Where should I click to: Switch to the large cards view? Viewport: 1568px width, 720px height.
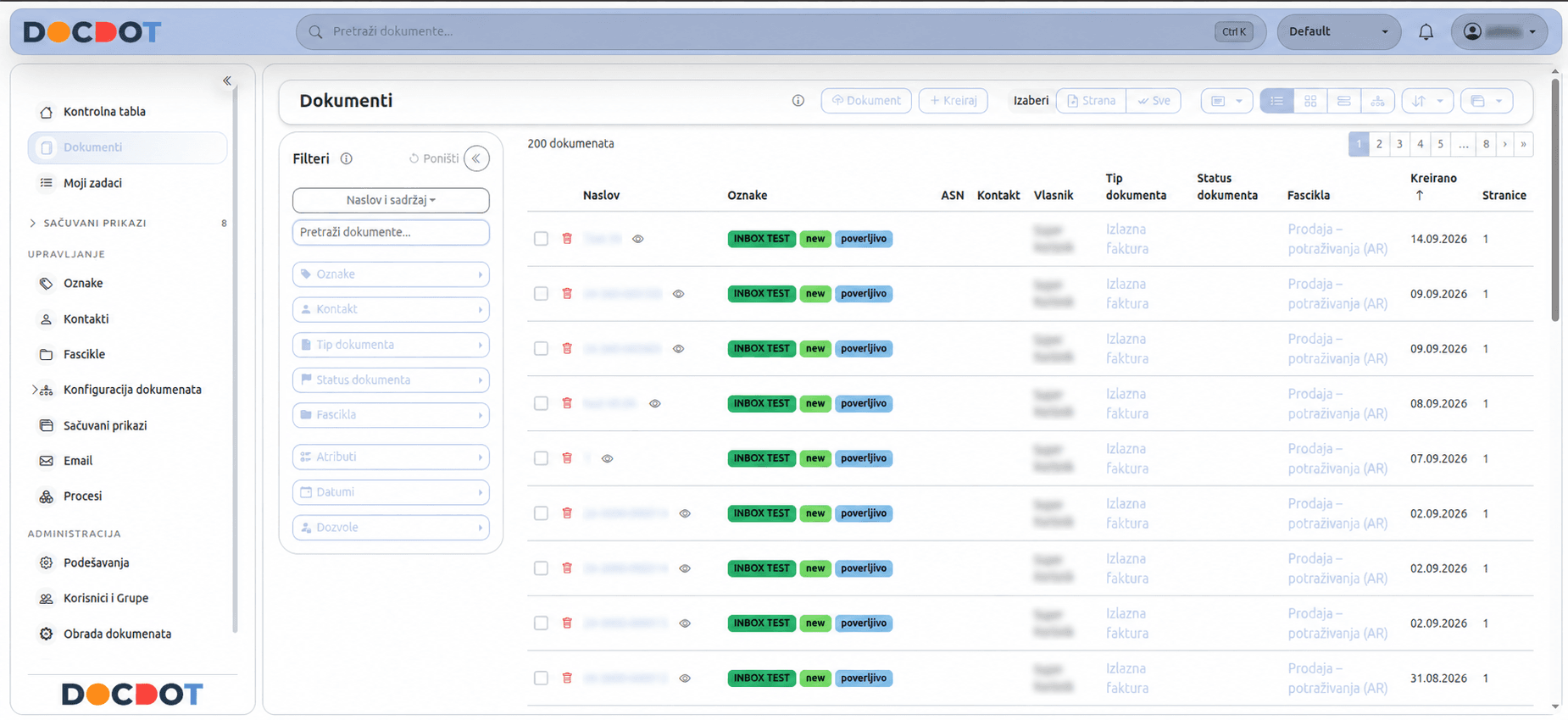pyautogui.click(x=1344, y=102)
